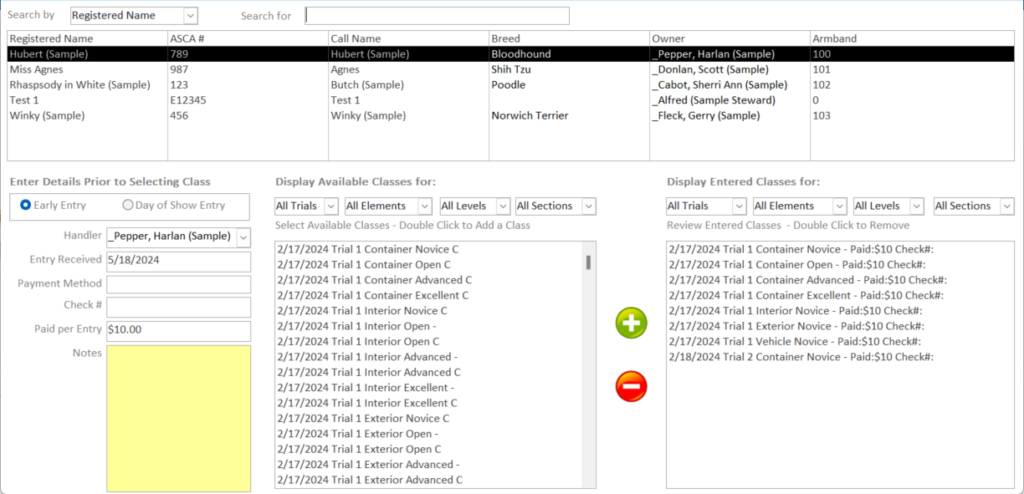This screenshot has height=494, width=1024.
Task: Open the Handler dropdown
Action: (244, 237)
